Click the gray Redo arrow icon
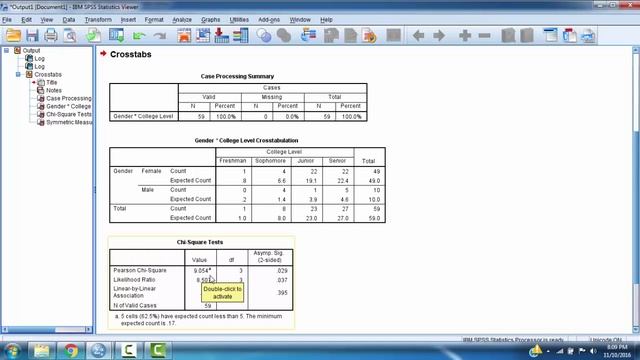The width and height of the screenshot is (640, 360). [160, 36]
